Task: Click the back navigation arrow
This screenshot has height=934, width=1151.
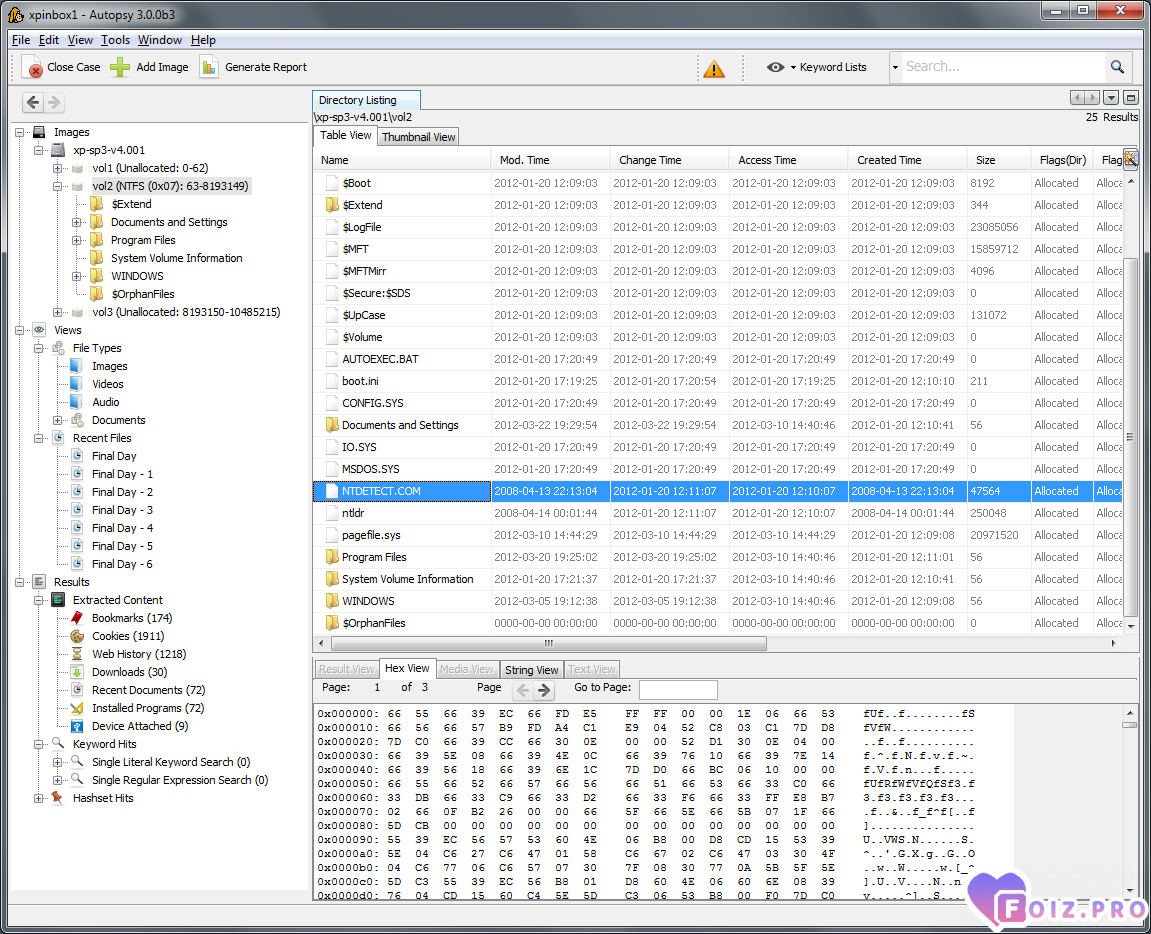Action: point(33,102)
